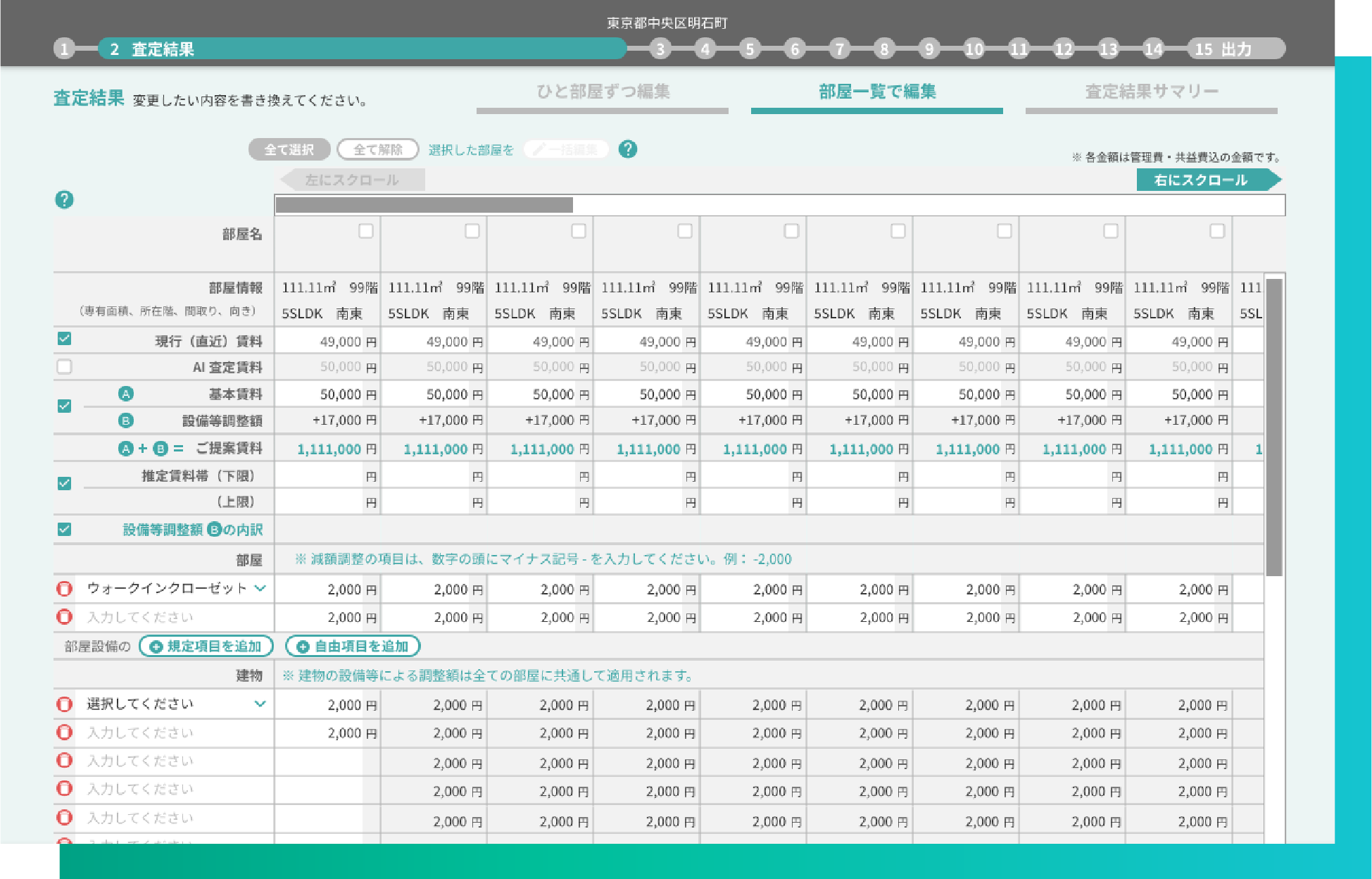Click step 14 circle in progress bar
The height and width of the screenshot is (879, 1372).
(x=1152, y=49)
